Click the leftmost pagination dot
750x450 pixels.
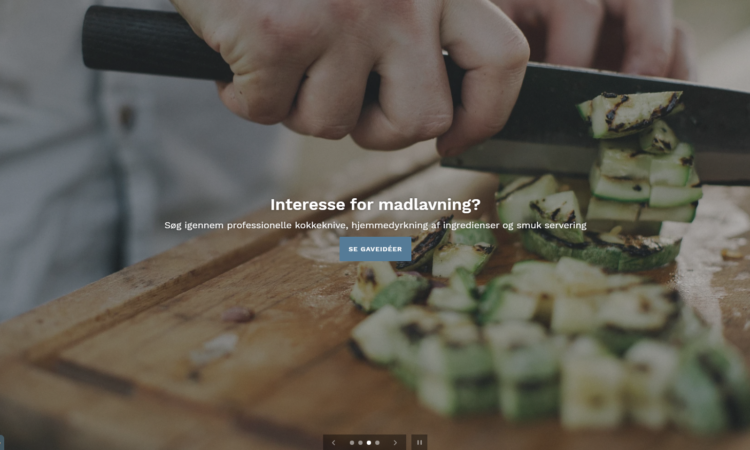coord(352,443)
